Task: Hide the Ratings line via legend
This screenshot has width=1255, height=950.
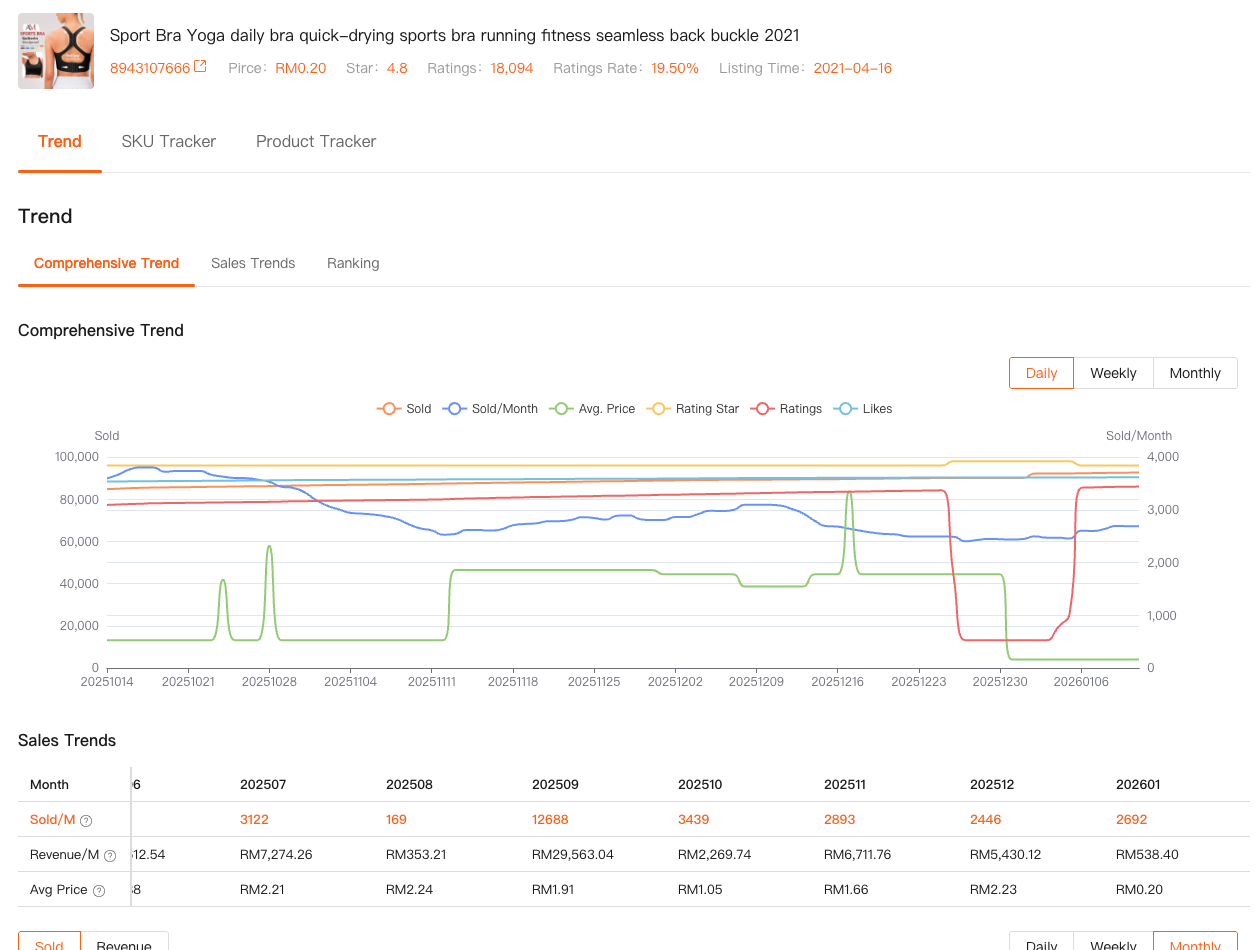Action: pos(788,409)
